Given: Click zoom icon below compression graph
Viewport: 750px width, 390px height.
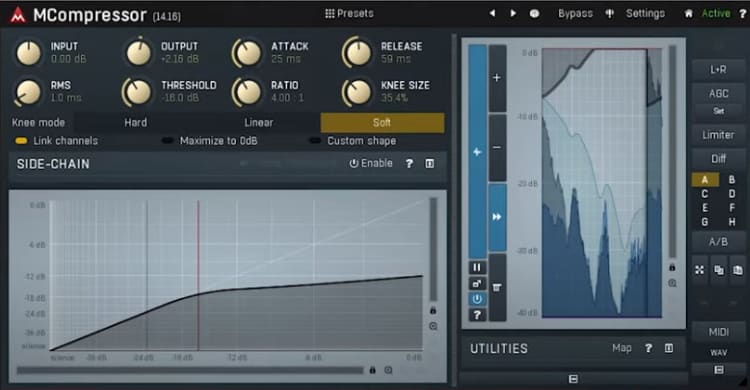Looking at the screenshot, I should [x=388, y=370].
